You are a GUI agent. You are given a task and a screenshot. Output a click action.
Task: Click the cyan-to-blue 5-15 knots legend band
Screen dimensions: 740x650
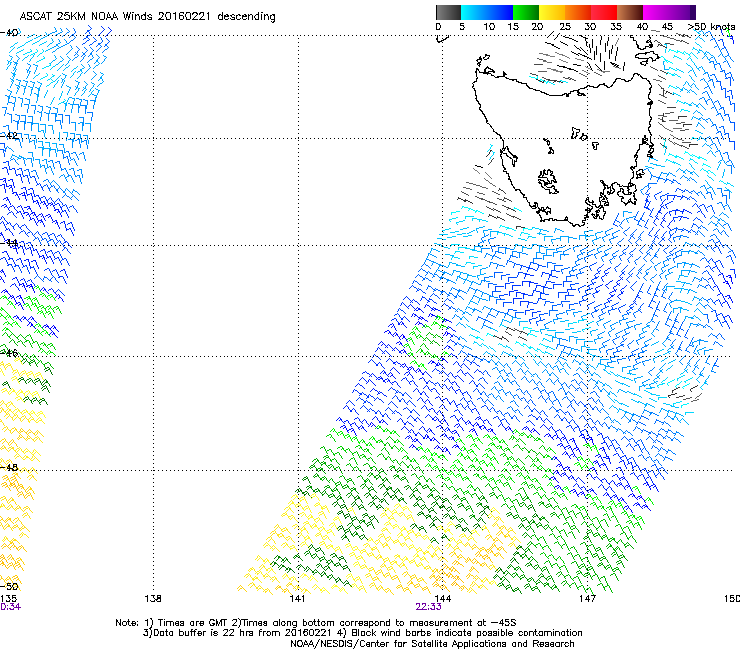(487, 12)
